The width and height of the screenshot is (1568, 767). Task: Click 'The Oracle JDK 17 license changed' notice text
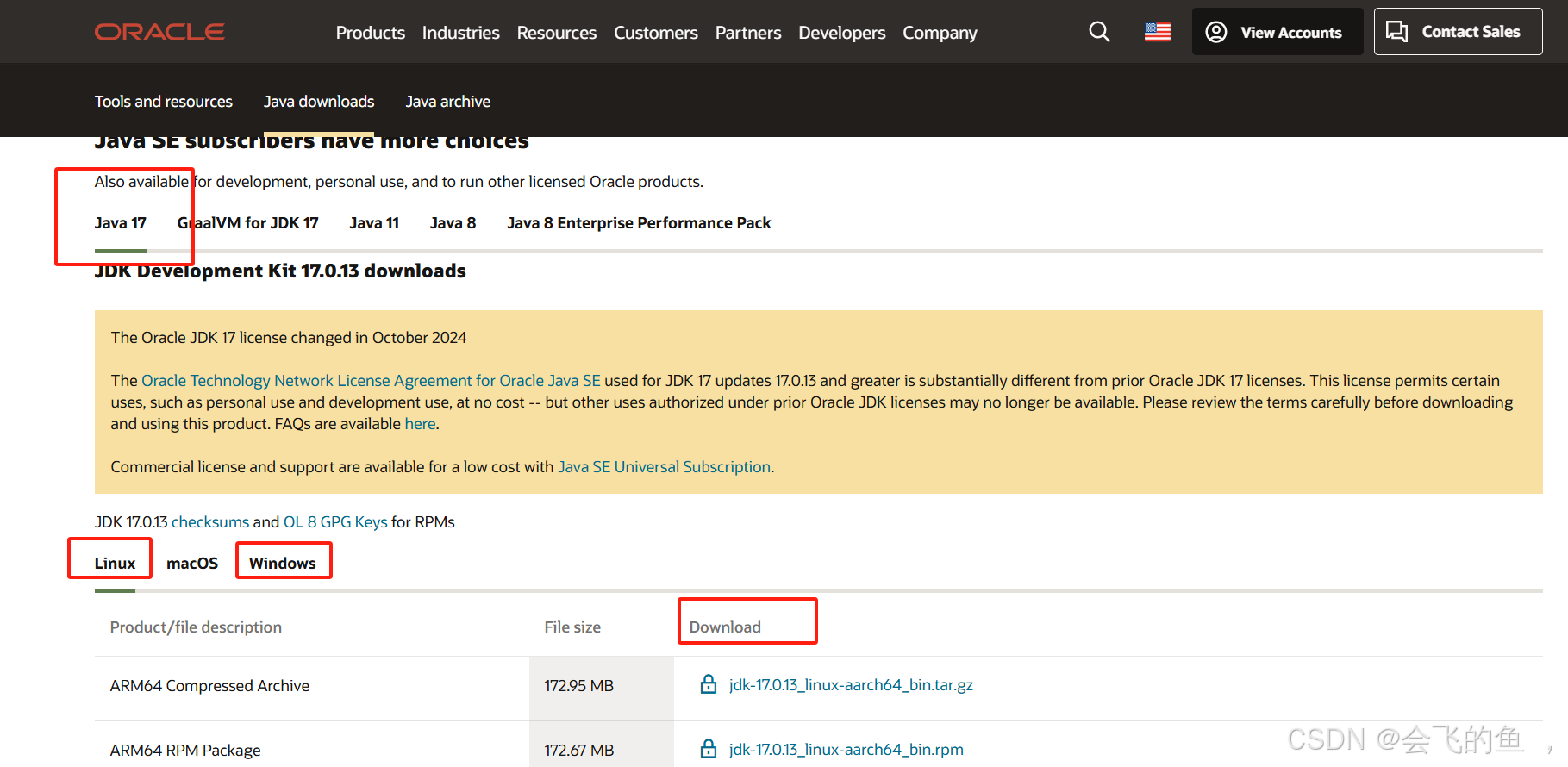[289, 338]
